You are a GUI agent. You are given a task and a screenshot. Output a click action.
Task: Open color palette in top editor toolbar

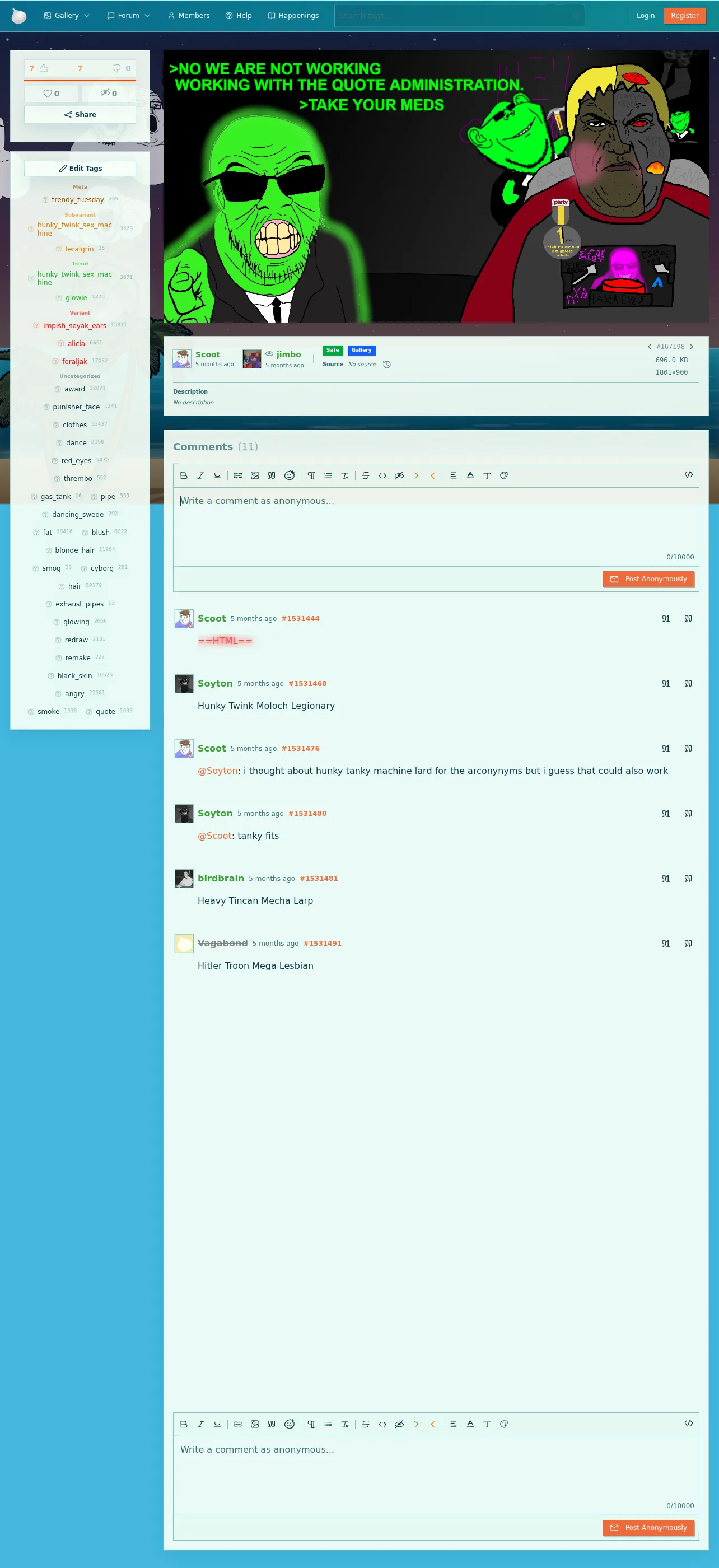(x=504, y=475)
